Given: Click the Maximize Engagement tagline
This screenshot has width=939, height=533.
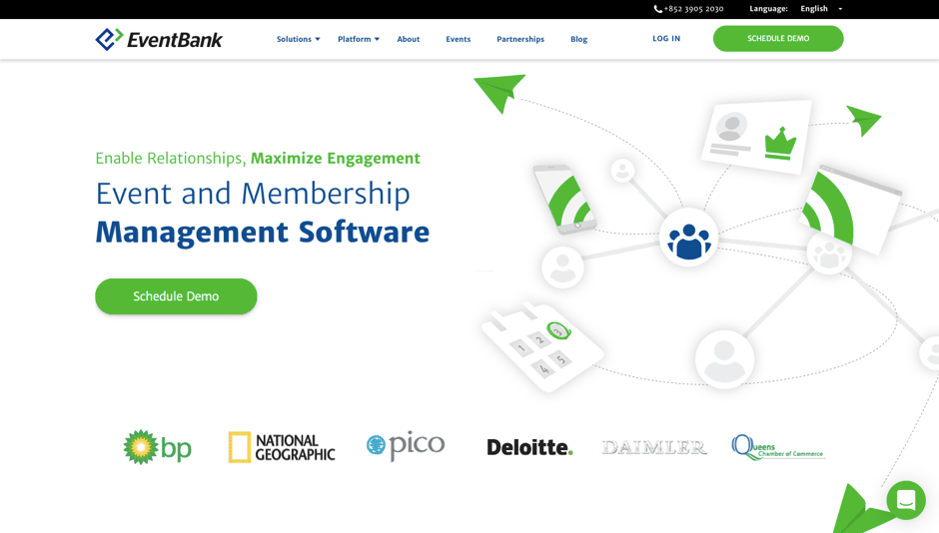Looking at the screenshot, I should (x=335, y=158).
